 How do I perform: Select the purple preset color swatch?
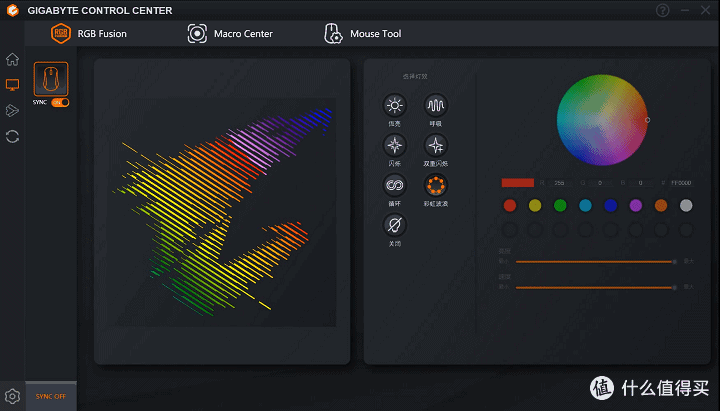pos(636,205)
